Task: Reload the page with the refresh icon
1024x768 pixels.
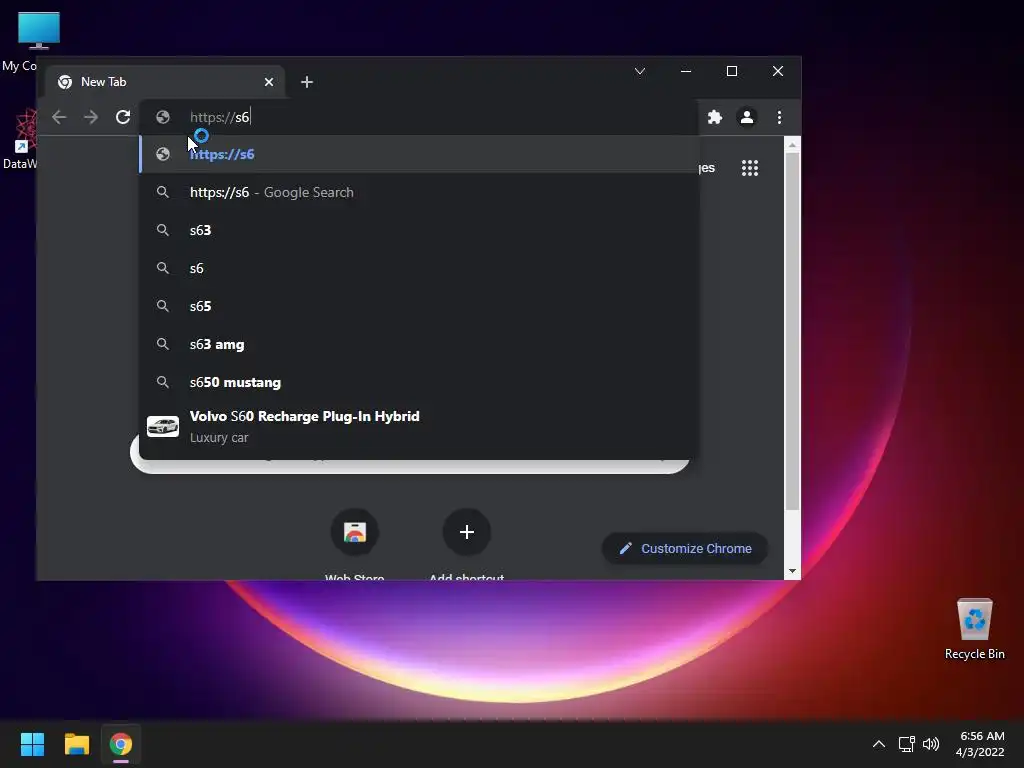Action: (123, 117)
